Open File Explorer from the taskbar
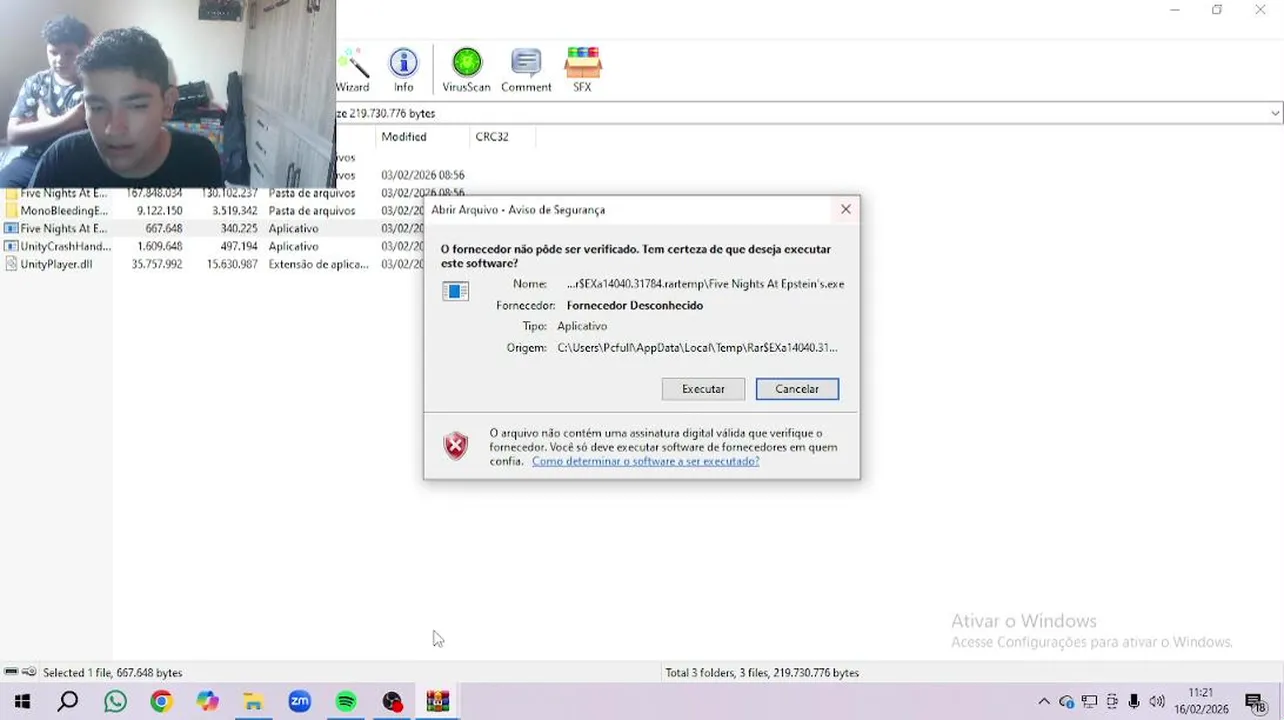 coord(253,702)
